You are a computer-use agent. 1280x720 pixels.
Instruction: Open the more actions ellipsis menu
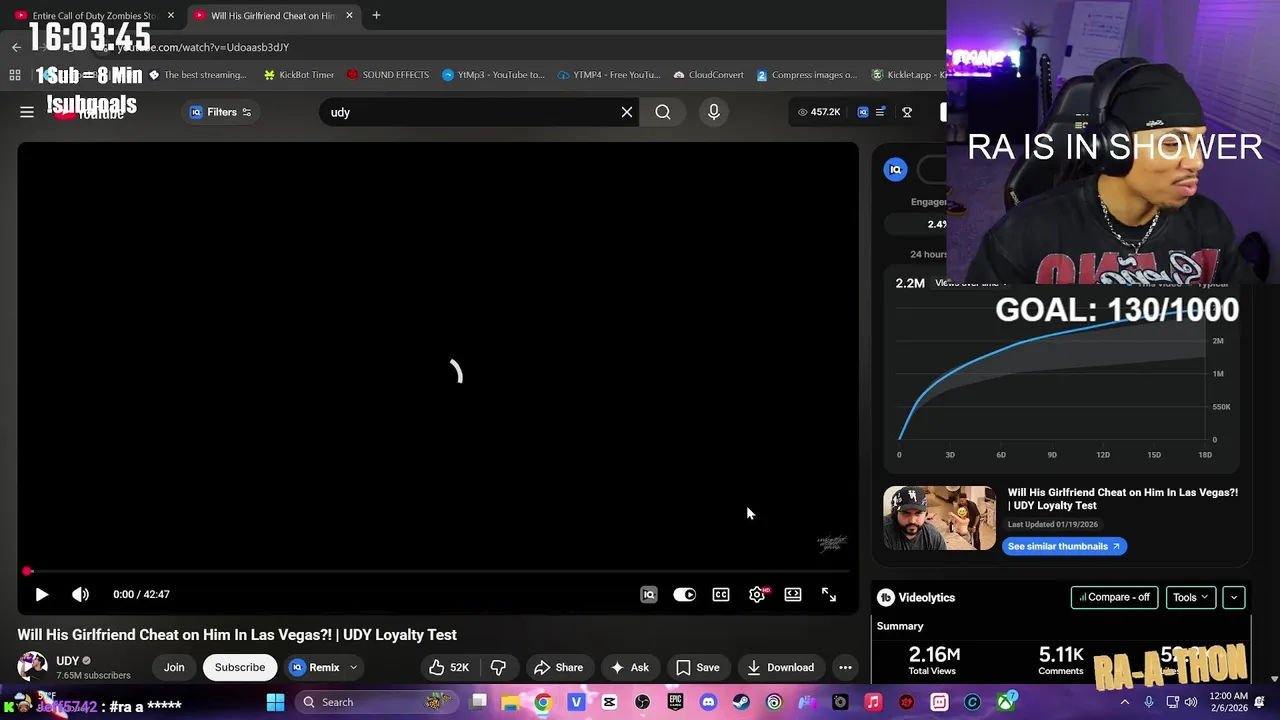tap(845, 667)
